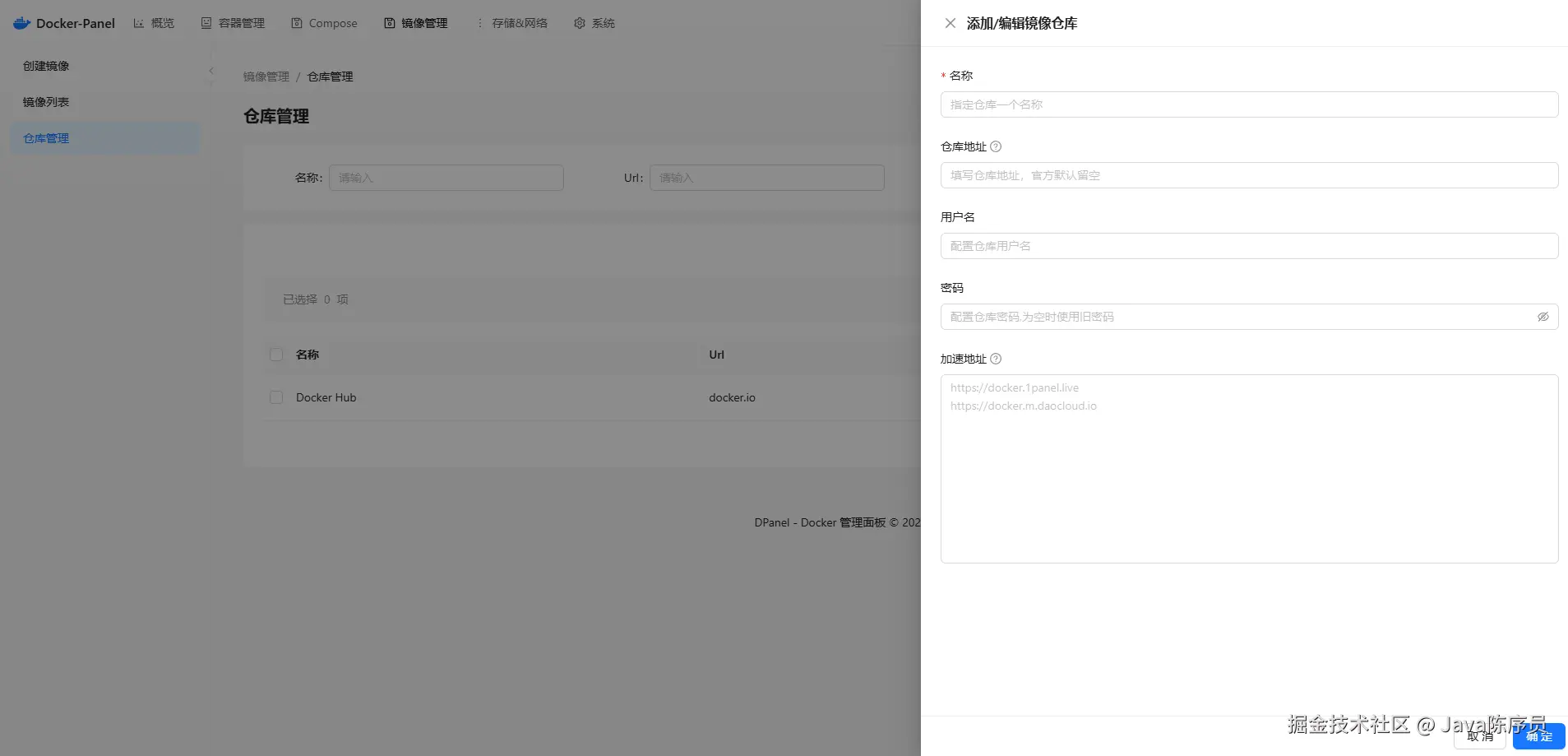Click the drawer 名称 name input
1568x756 pixels.
(x=1249, y=104)
